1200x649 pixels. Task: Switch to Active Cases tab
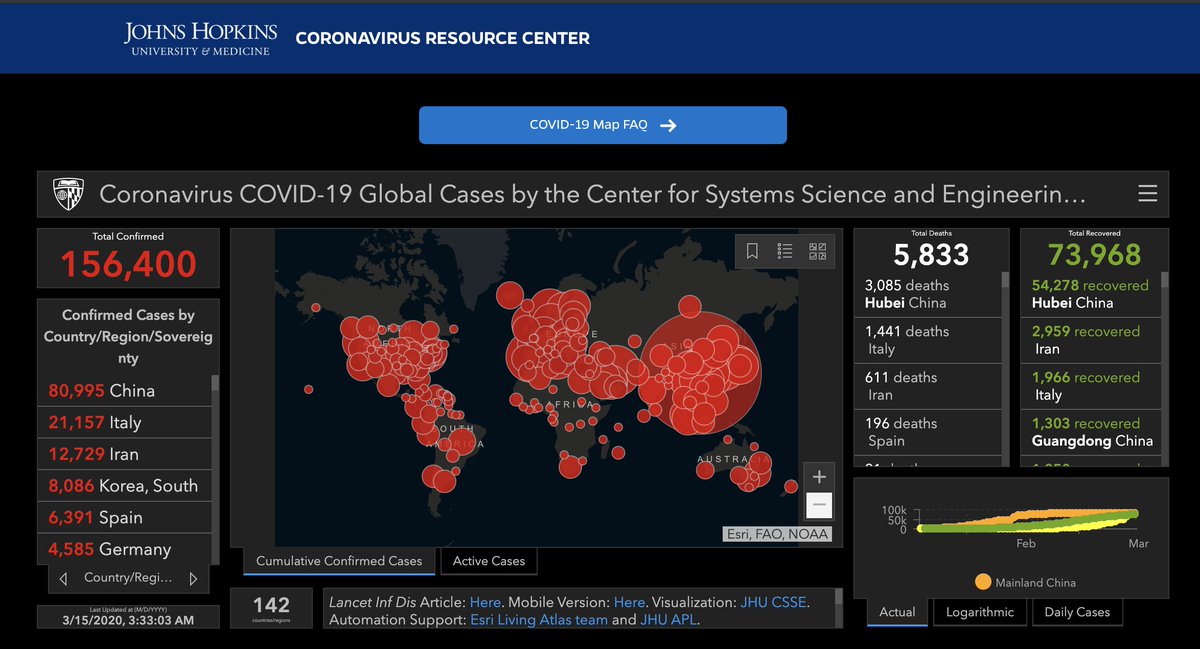pyautogui.click(x=489, y=561)
